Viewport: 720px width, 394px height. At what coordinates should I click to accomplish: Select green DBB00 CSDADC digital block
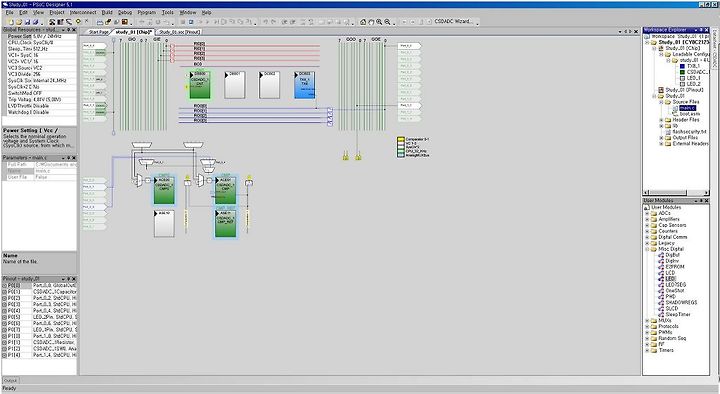click(200, 85)
